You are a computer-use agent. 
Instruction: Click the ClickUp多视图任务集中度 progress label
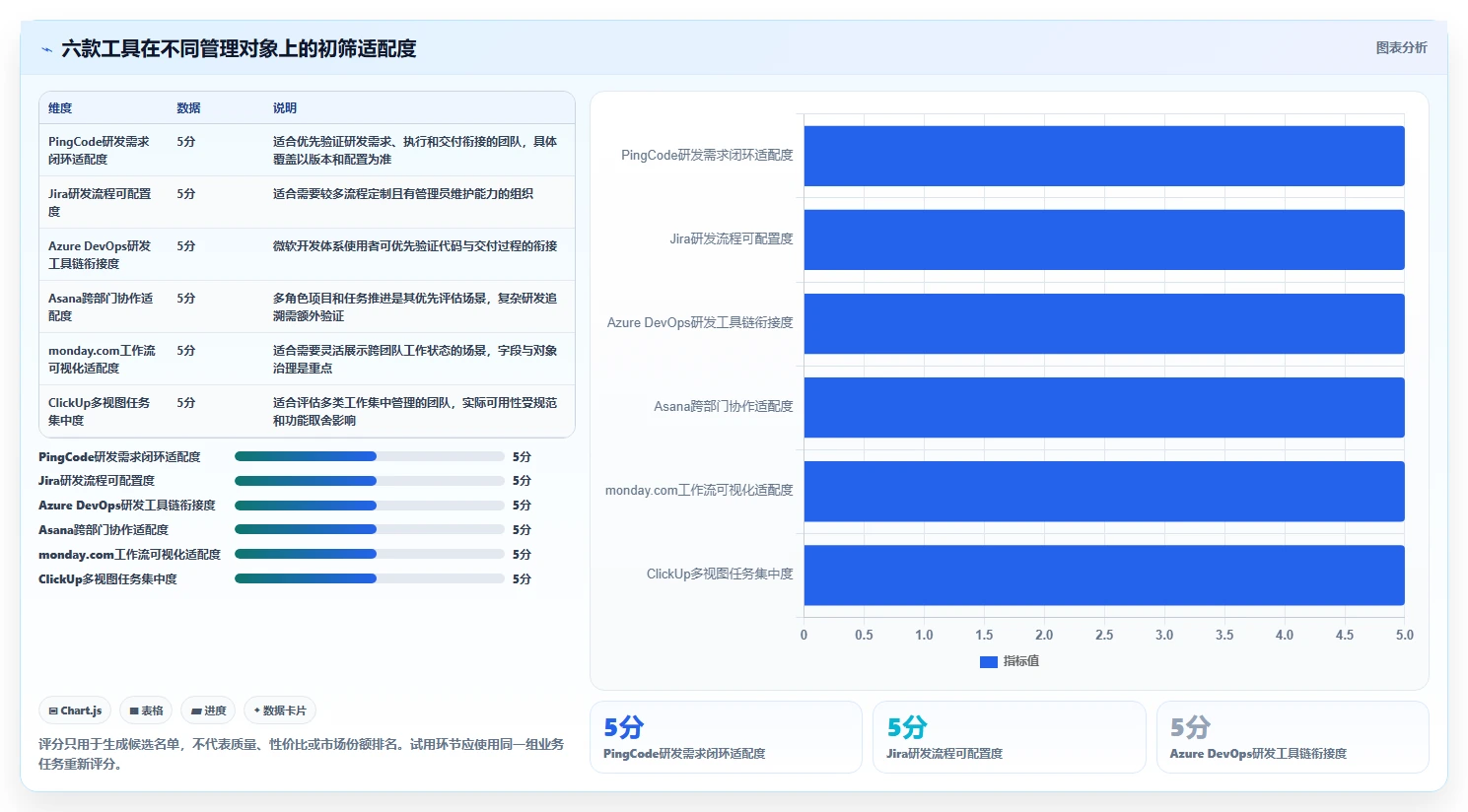tap(107, 579)
